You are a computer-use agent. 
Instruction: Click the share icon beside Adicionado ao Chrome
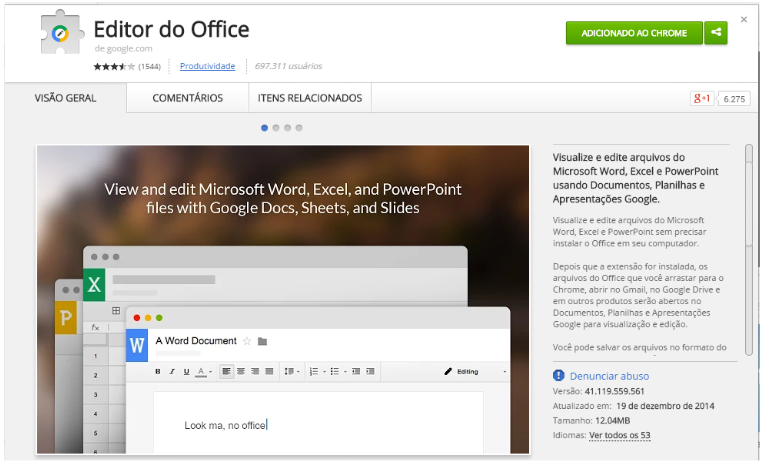(716, 33)
